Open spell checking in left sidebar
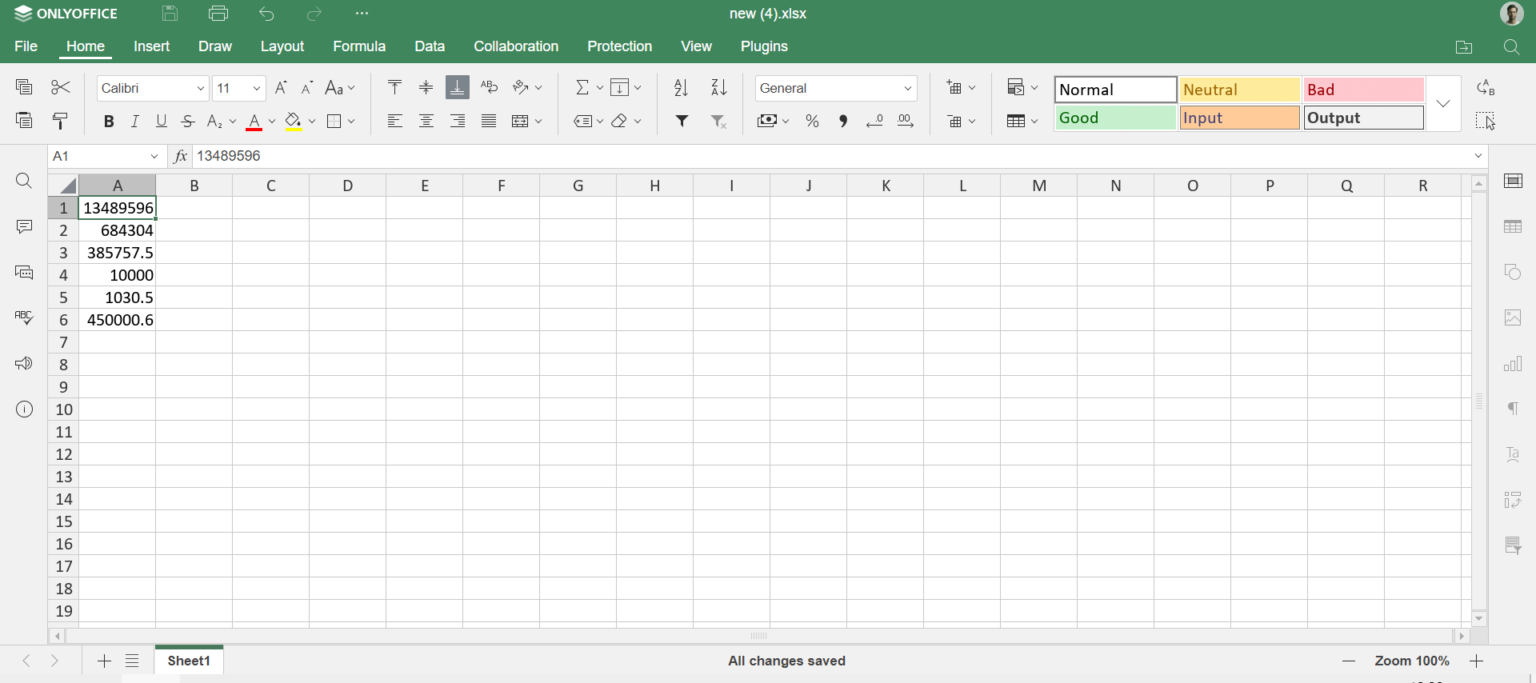Image resolution: width=1536 pixels, height=683 pixels. (24, 317)
